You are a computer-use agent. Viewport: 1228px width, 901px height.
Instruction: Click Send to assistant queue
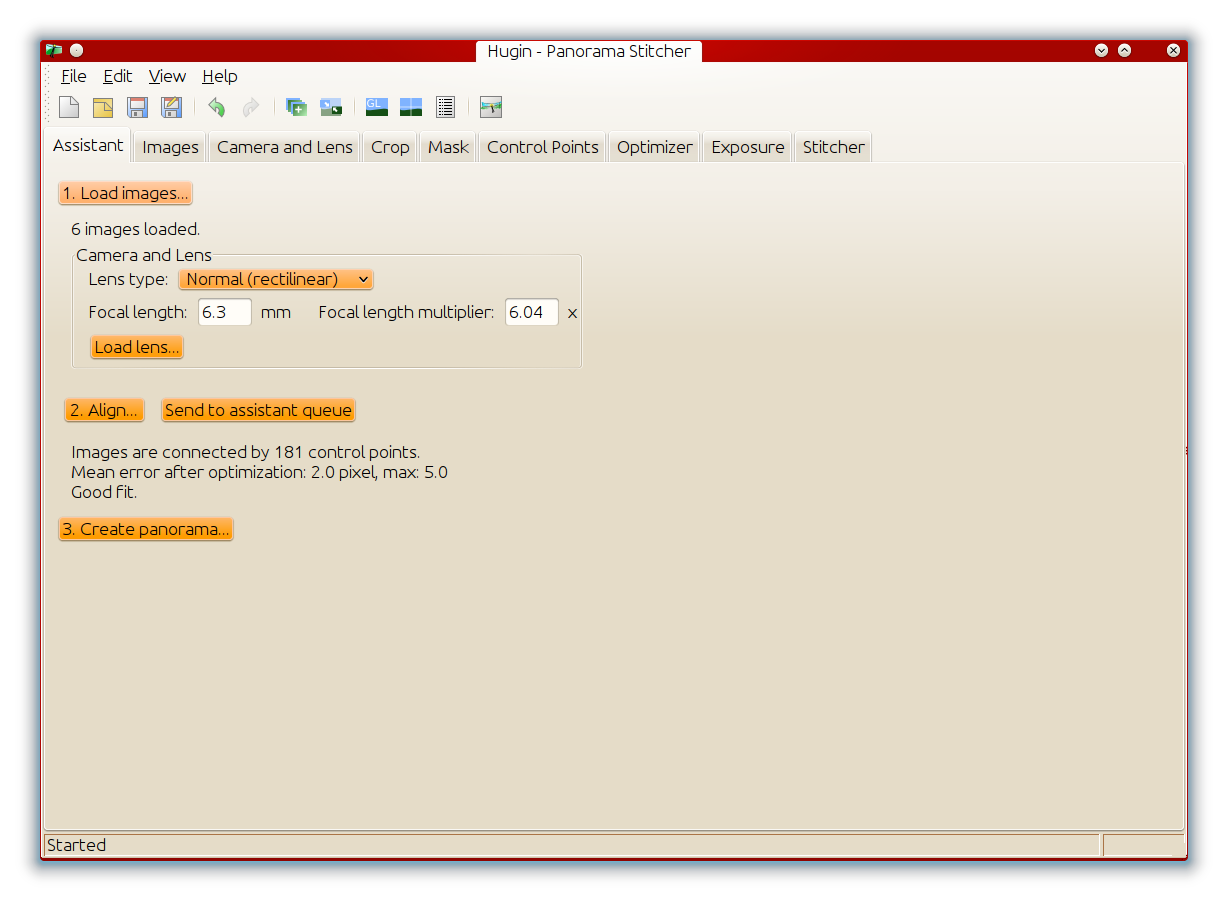tap(258, 410)
